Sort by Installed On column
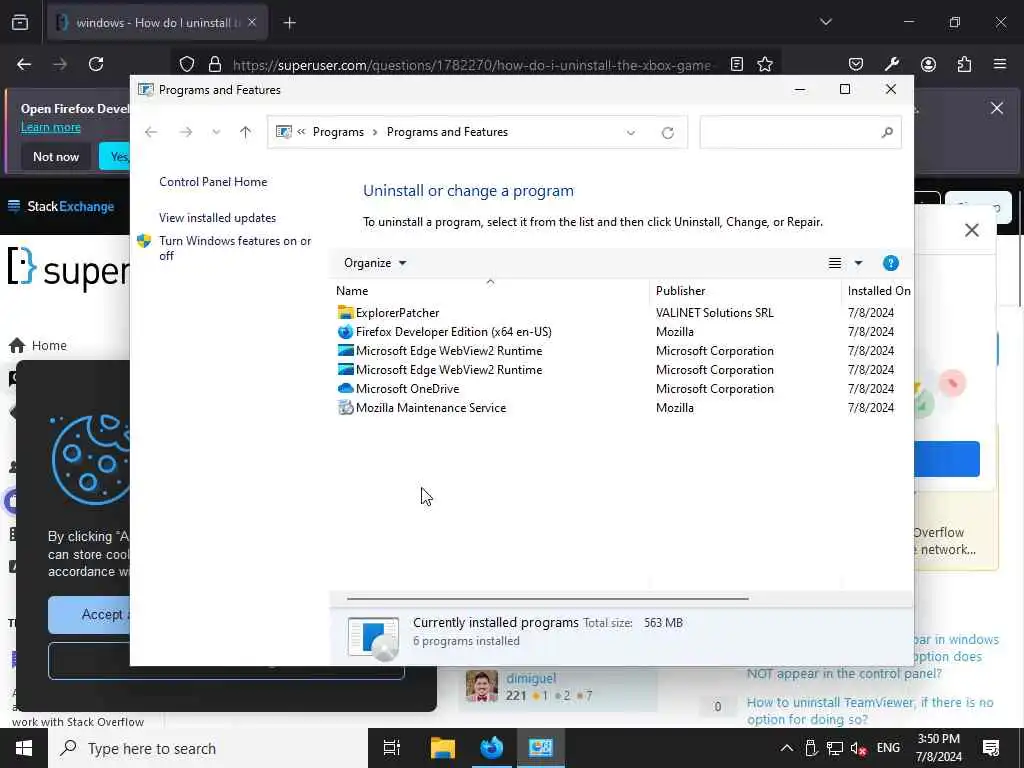The width and height of the screenshot is (1024, 768). (878, 290)
